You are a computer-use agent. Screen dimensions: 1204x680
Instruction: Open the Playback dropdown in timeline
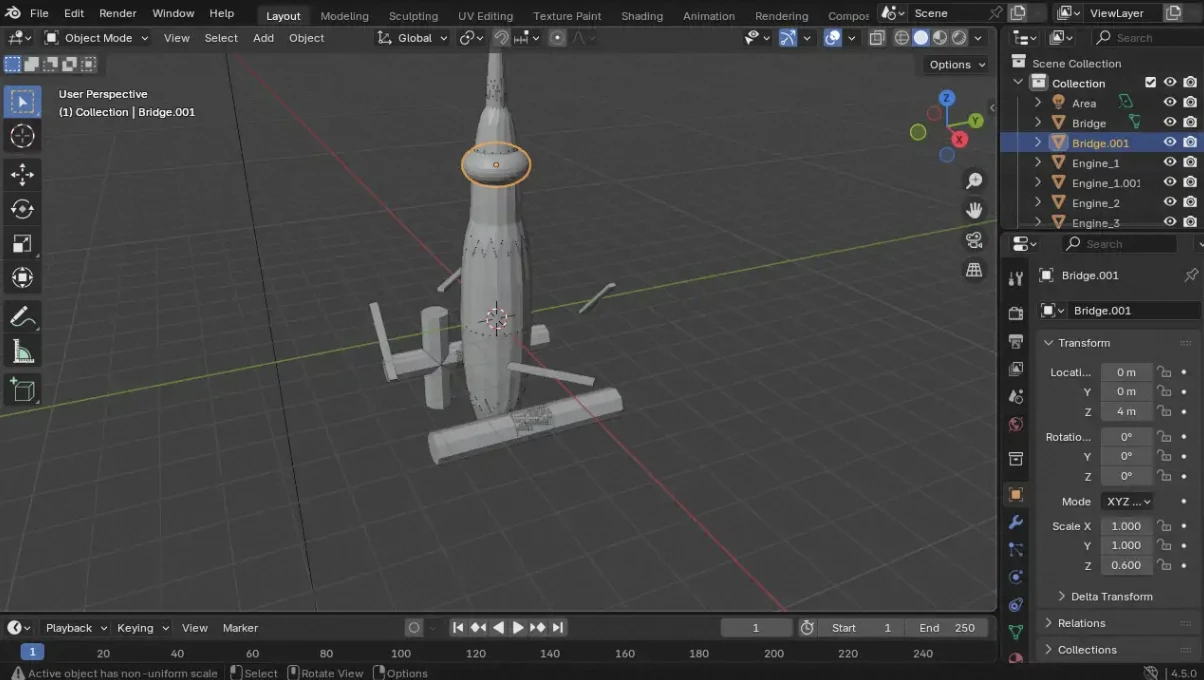pyautogui.click(x=75, y=628)
